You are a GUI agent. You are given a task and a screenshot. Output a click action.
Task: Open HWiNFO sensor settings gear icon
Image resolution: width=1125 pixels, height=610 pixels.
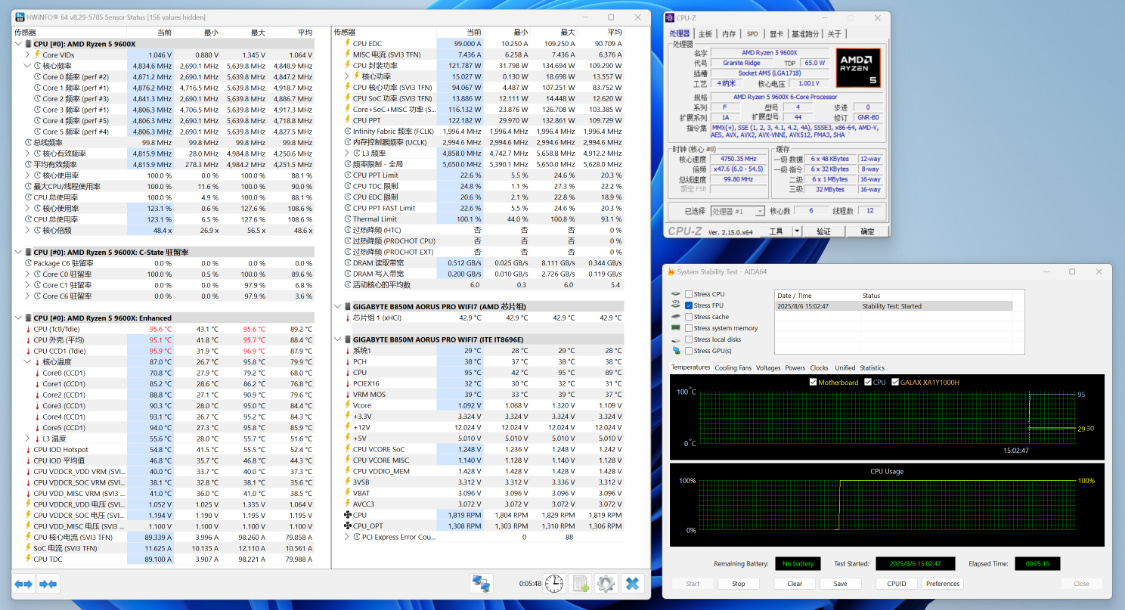pos(605,583)
